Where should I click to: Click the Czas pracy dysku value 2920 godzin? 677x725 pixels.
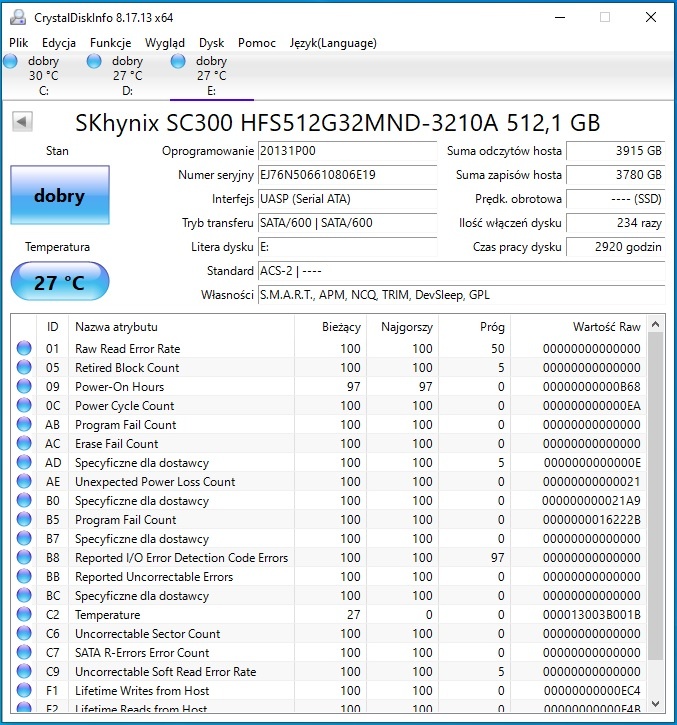pyautogui.click(x=615, y=247)
